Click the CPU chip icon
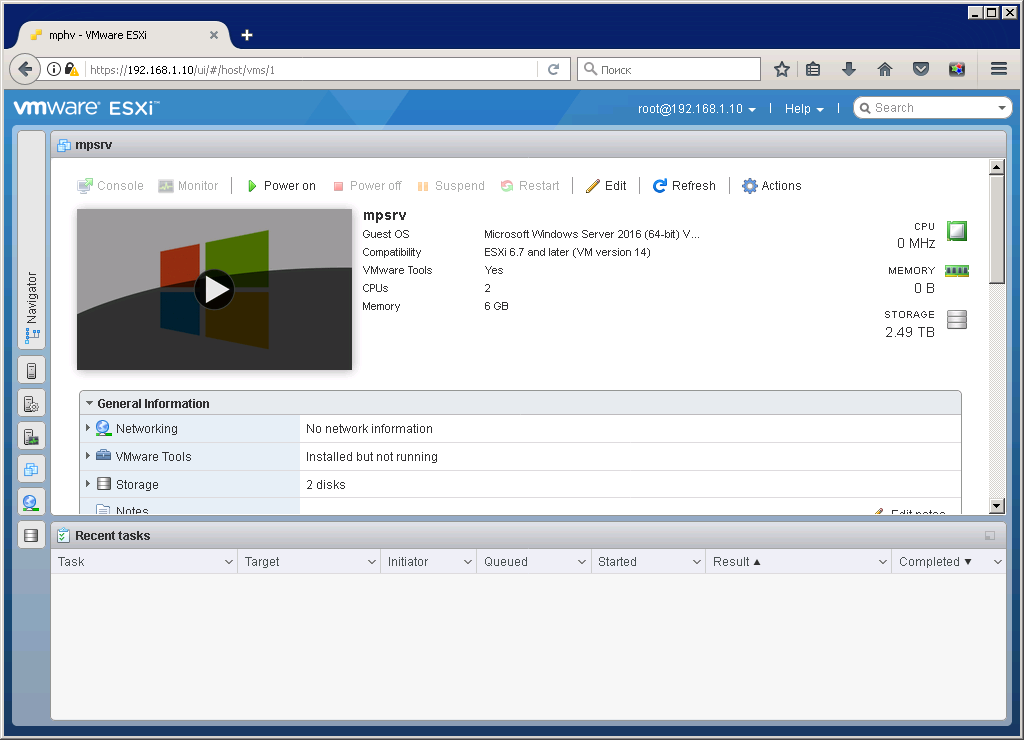This screenshot has width=1024, height=740. coord(957,231)
